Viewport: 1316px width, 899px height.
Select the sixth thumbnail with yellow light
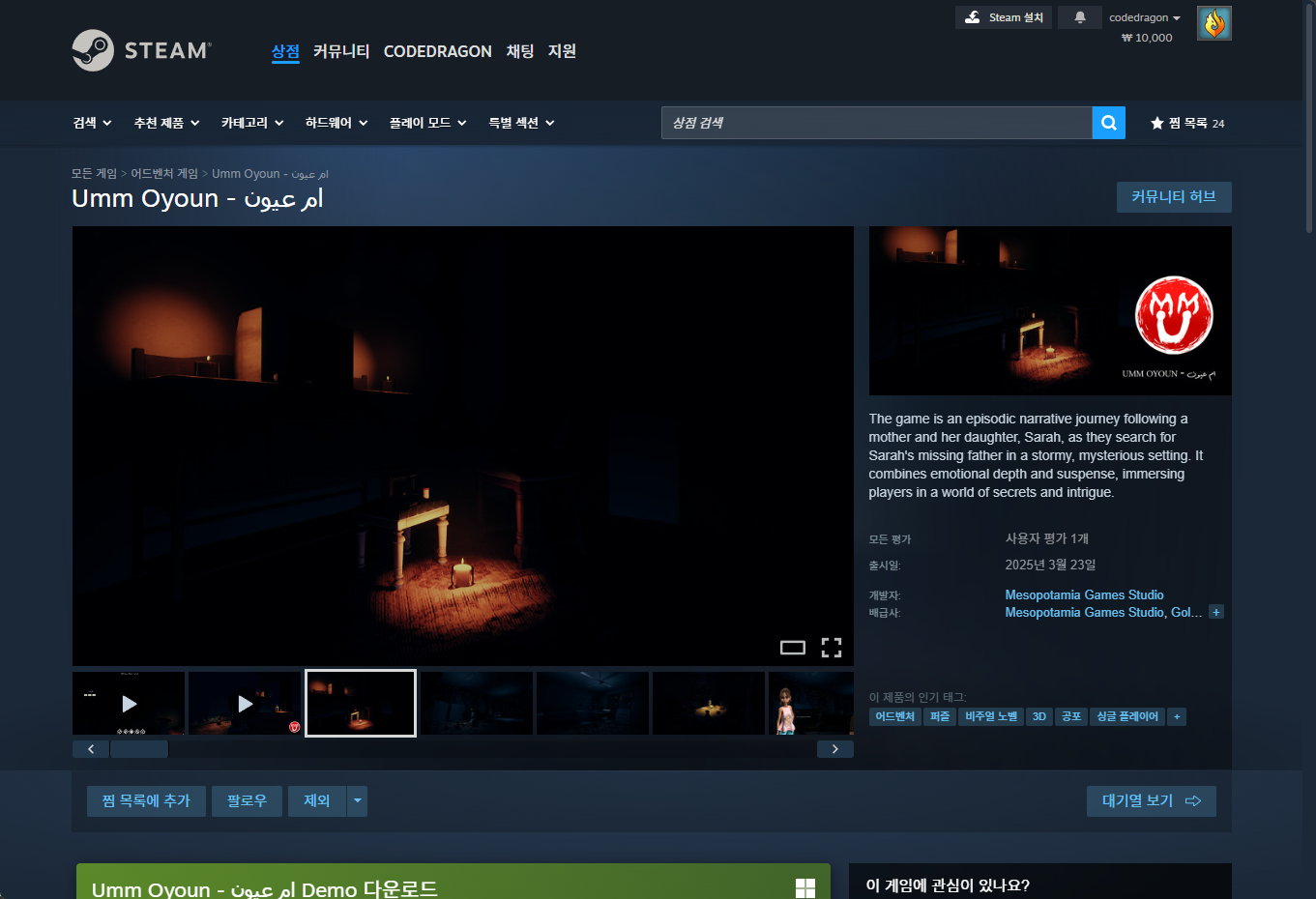709,703
